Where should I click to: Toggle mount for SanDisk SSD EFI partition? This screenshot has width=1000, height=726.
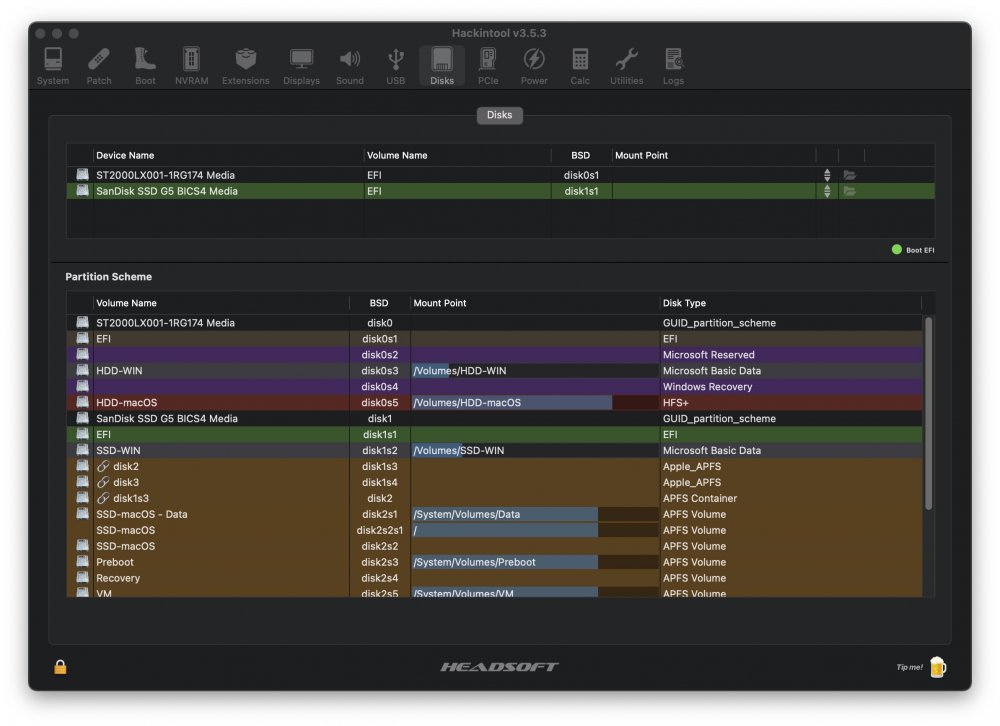(827, 191)
